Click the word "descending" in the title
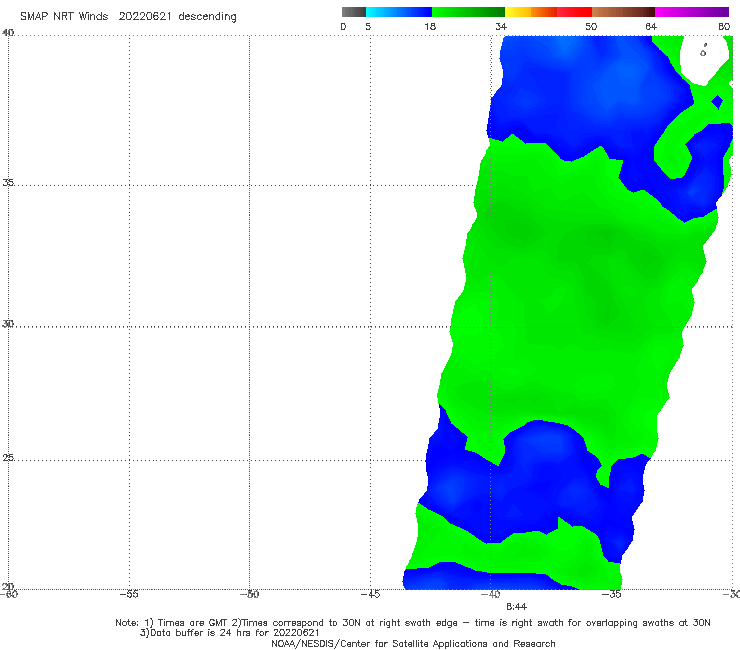 click(x=207, y=17)
